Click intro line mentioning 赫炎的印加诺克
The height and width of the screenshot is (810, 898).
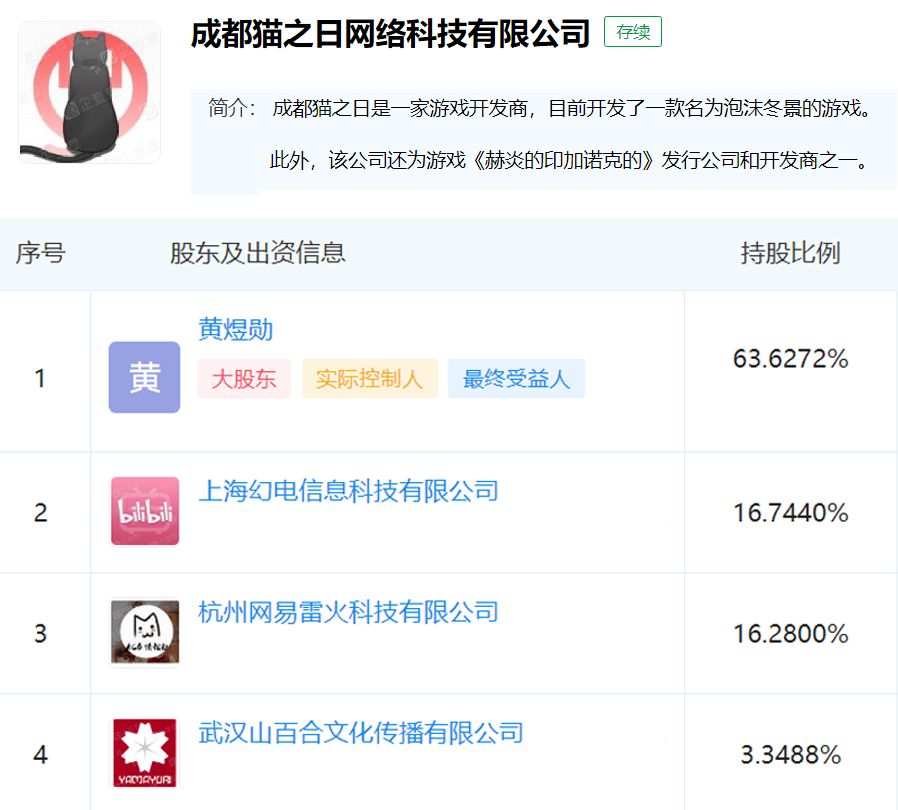click(570, 160)
